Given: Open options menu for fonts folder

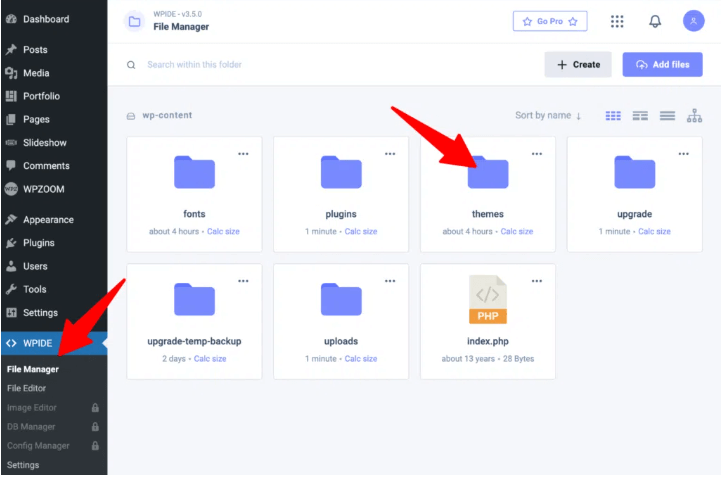Looking at the screenshot, I should point(243,154).
